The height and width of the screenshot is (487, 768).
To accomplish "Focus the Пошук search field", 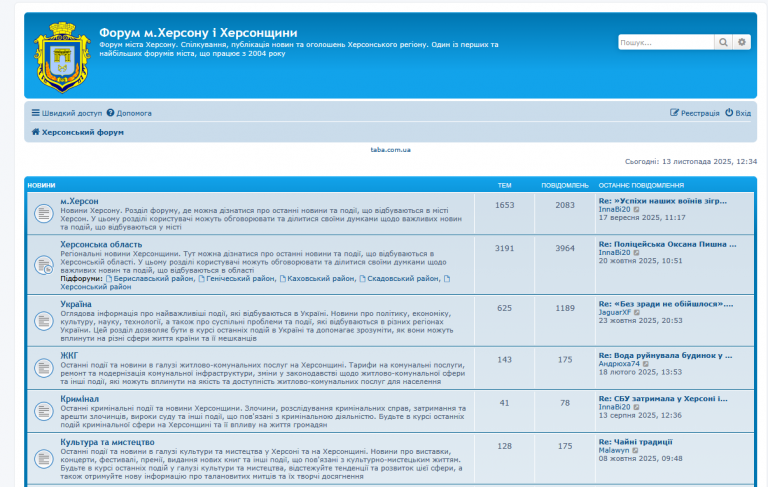I will [x=666, y=42].
